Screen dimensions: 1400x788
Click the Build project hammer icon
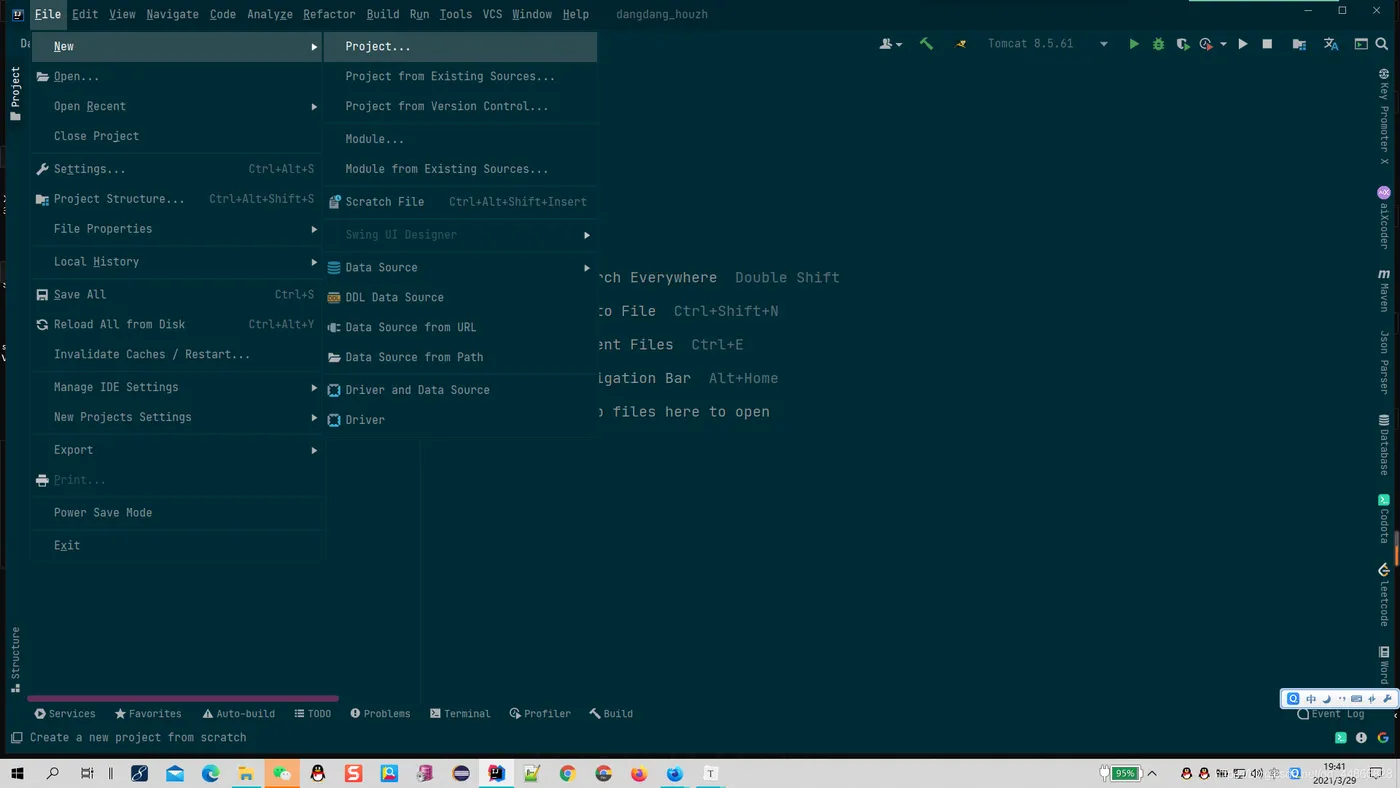tap(926, 44)
